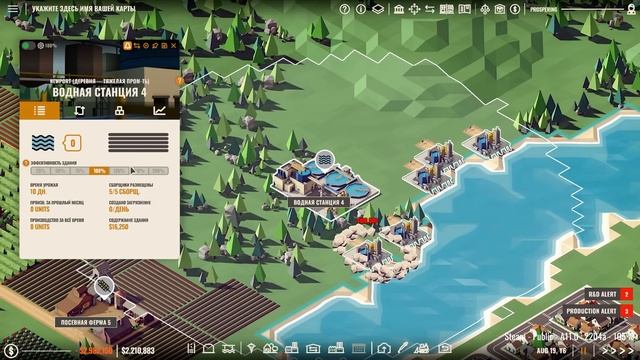The height and width of the screenshot is (360, 640).
Task: Open the player profile icon at top right
Action: click(631, 9)
